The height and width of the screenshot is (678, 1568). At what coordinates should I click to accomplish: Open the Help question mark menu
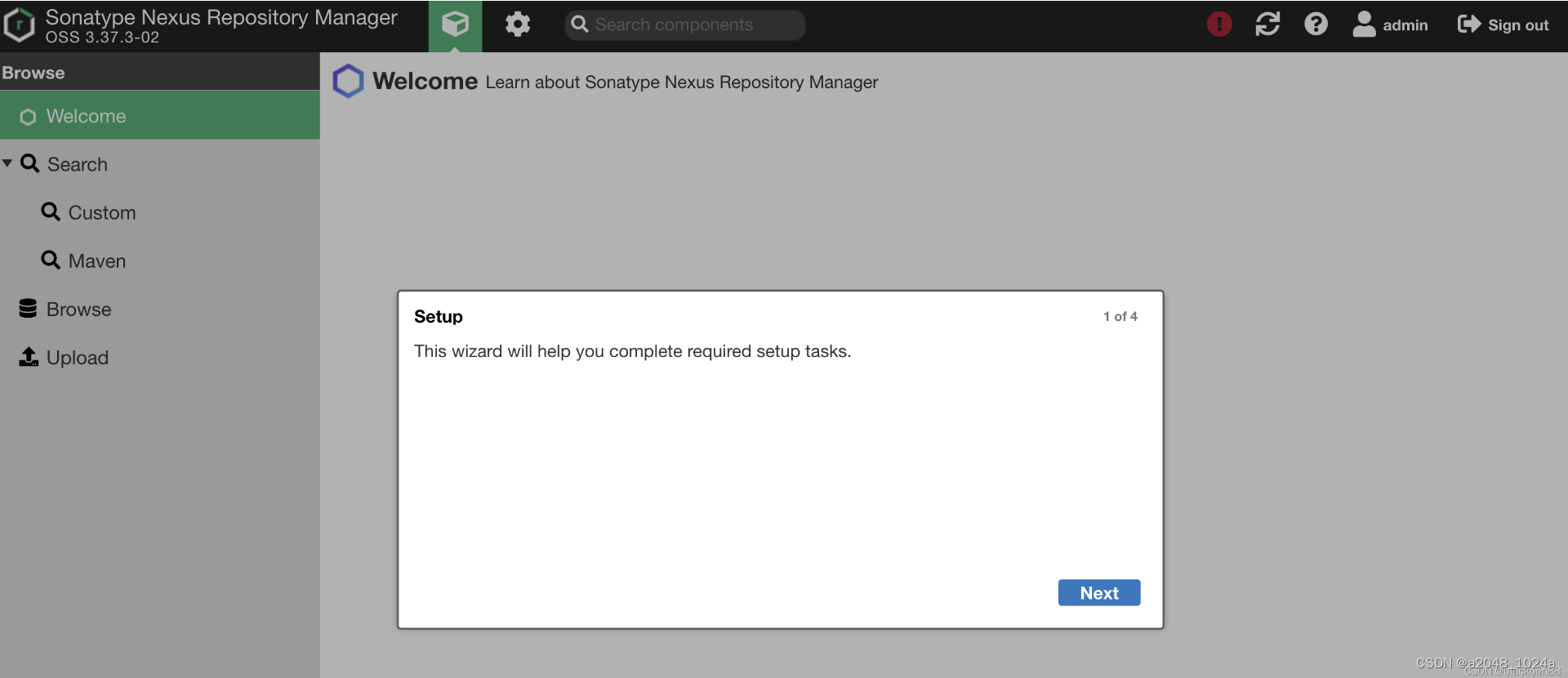pyautogui.click(x=1316, y=24)
